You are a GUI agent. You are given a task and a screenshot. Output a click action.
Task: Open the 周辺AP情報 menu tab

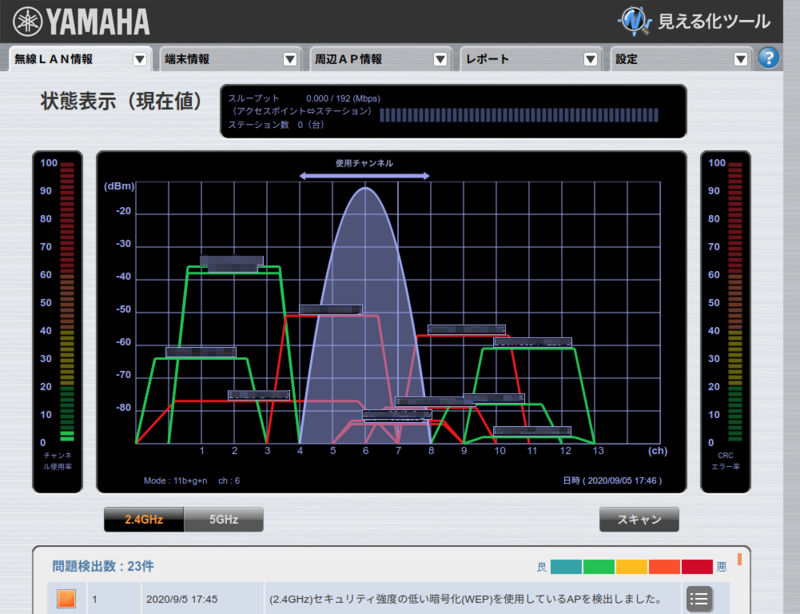[x=381, y=59]
